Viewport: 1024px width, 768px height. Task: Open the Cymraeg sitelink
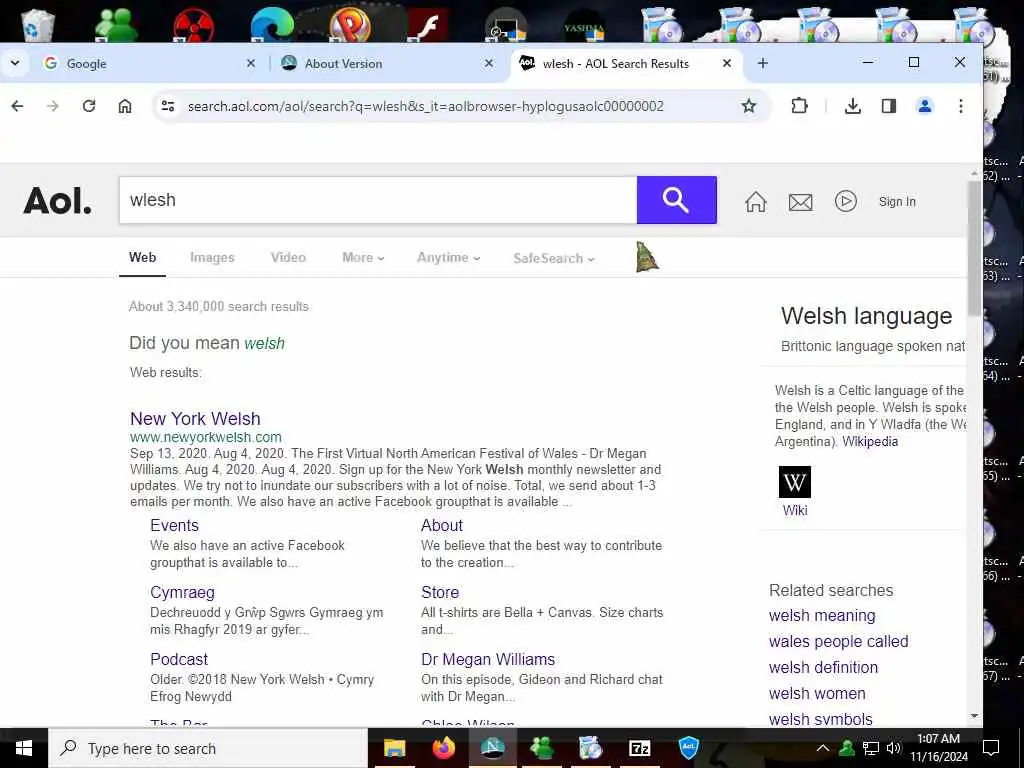coord(182,592)
